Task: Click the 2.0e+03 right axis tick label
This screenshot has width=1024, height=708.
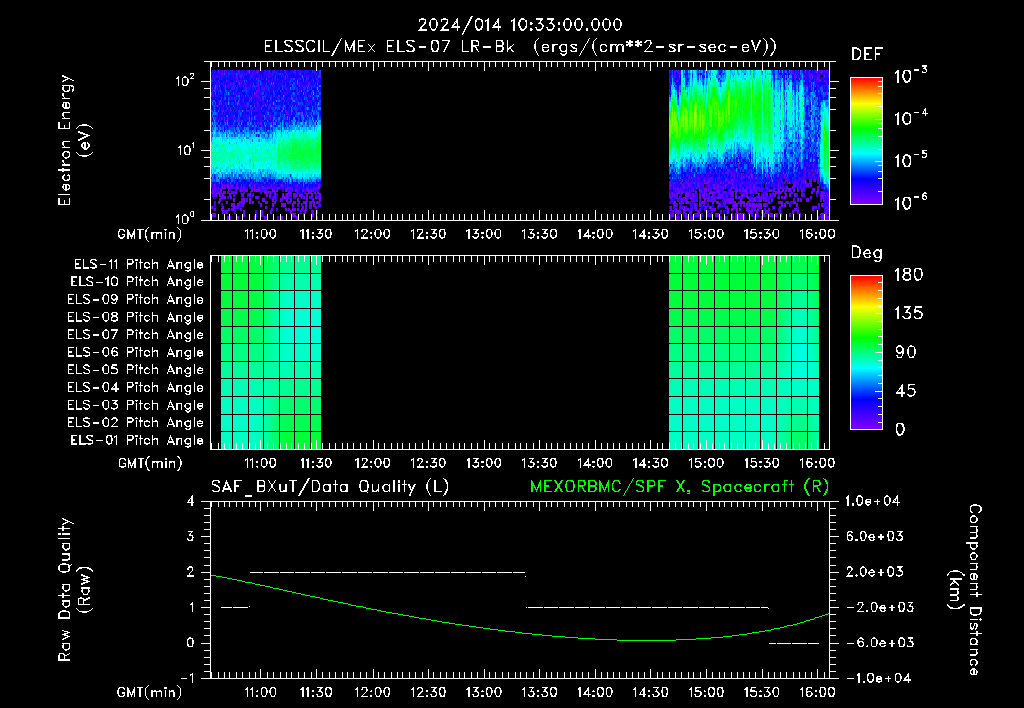Action: pos(875,571)
